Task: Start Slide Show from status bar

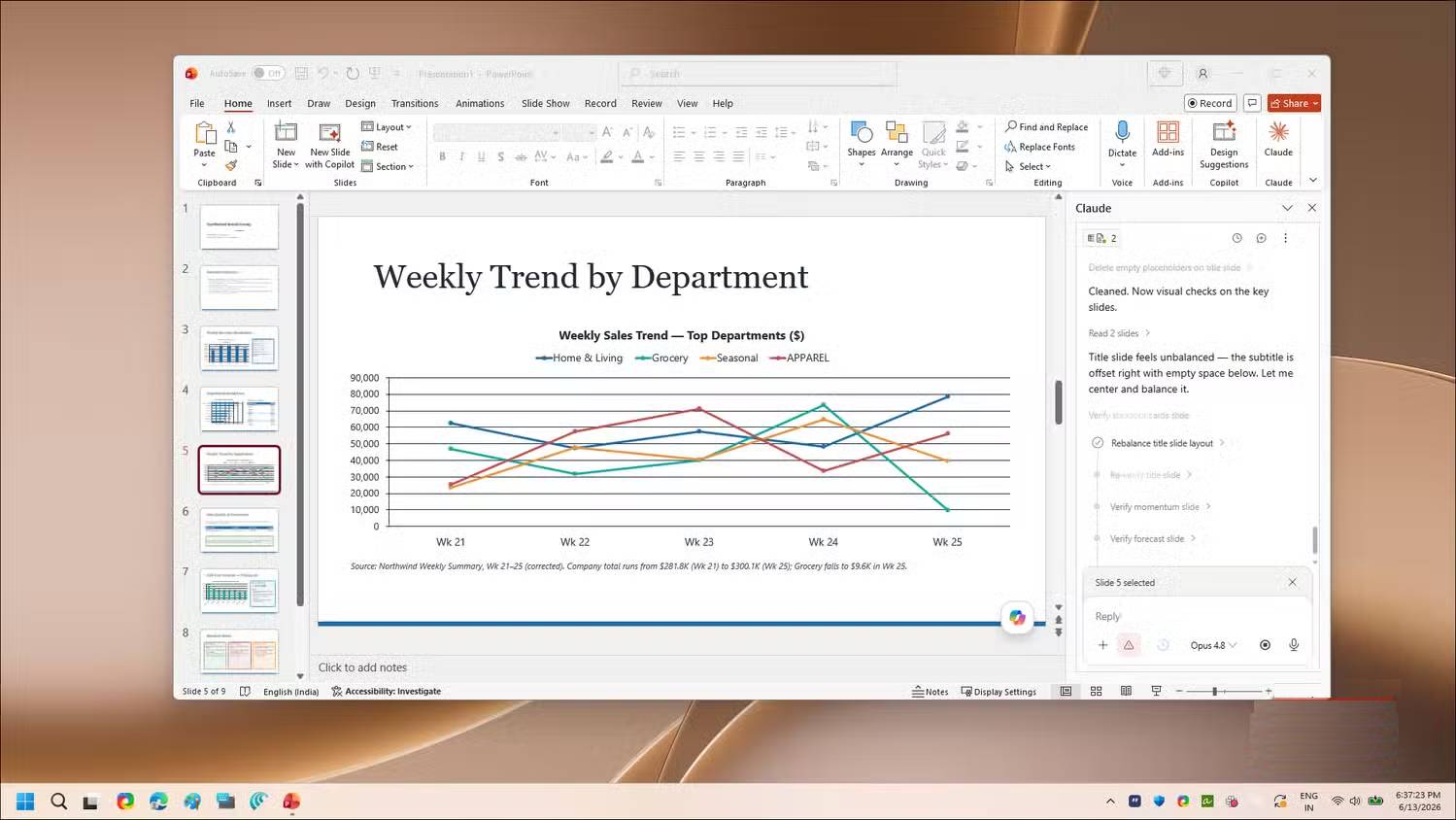Action: (1156, 691)
